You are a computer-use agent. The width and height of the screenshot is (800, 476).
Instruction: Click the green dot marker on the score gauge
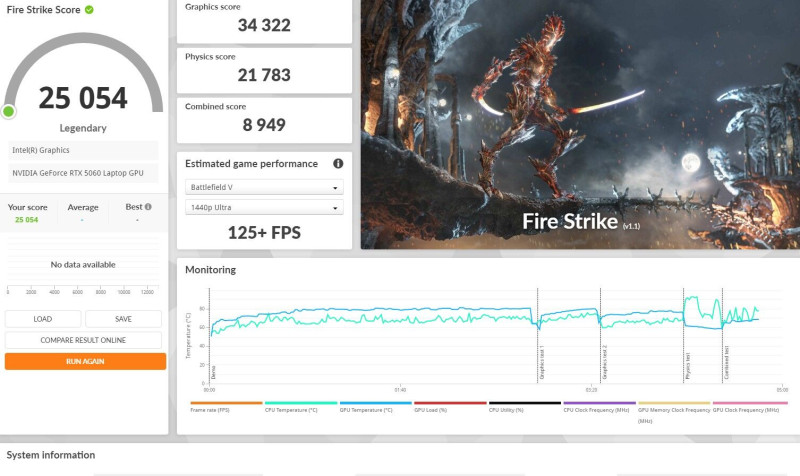point(8,111)
